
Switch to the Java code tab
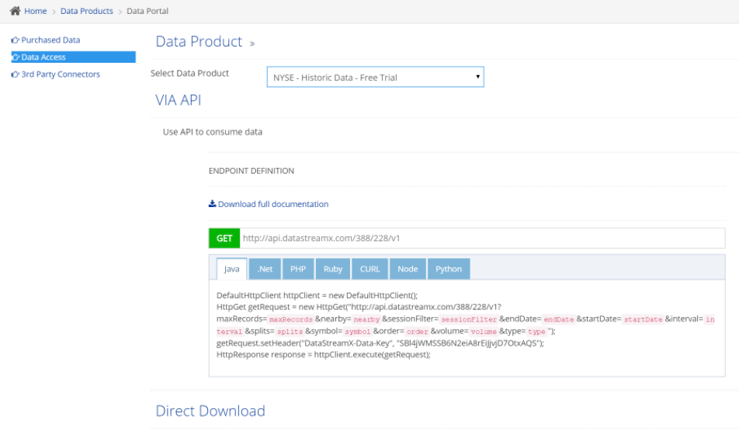point(231,269)
